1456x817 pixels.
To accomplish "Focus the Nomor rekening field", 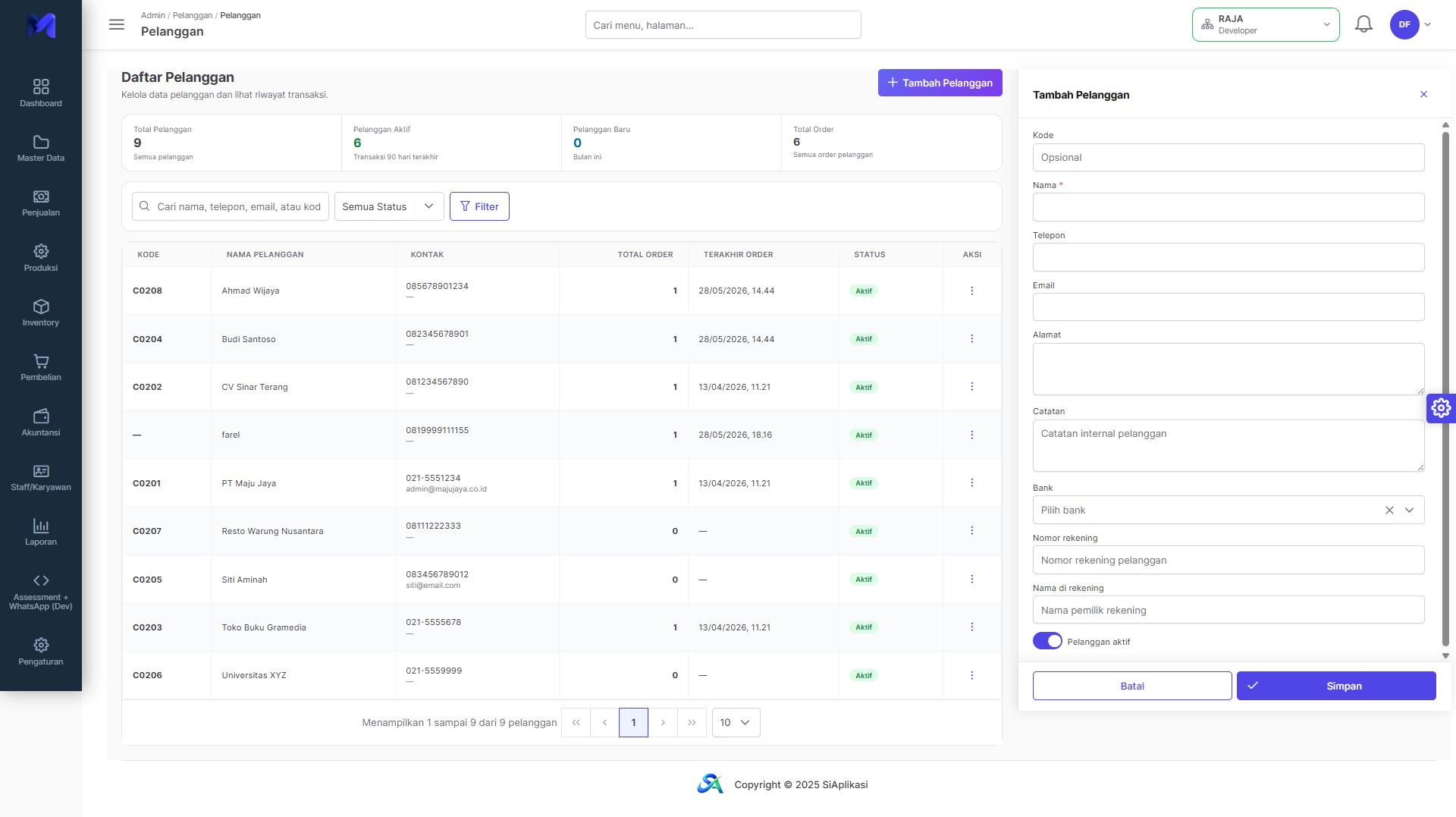I will (1228, 560).
